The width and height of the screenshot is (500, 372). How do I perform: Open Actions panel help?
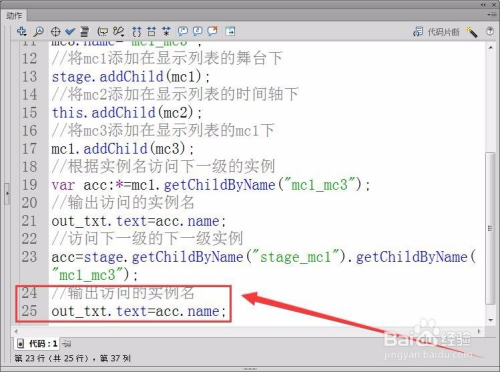(x=490, y=31)
